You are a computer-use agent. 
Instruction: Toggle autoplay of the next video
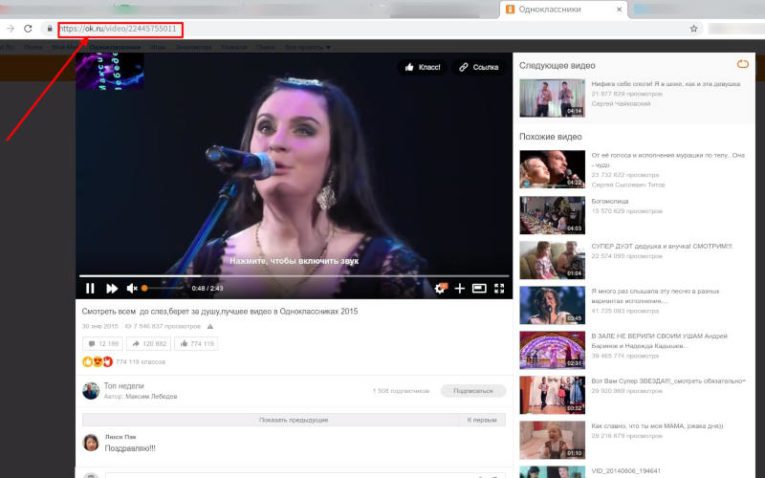(743, 64)
